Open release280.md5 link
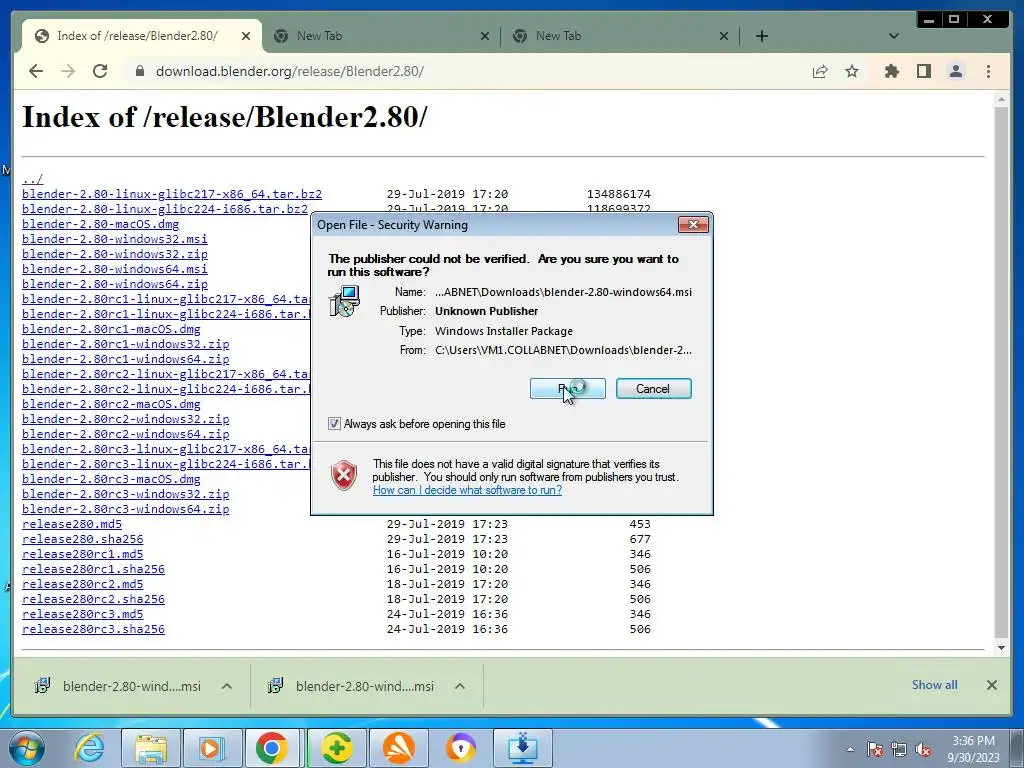This screenshot has height=768, width=1024. pyautogui.click(x=72, y=524)
